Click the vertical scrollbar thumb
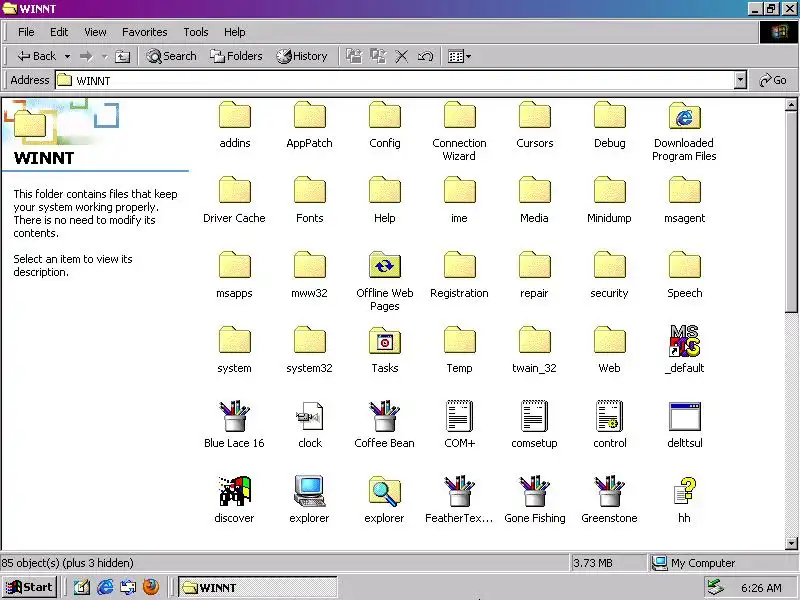The width and height of the screenshot is (800, 600). 791,212
